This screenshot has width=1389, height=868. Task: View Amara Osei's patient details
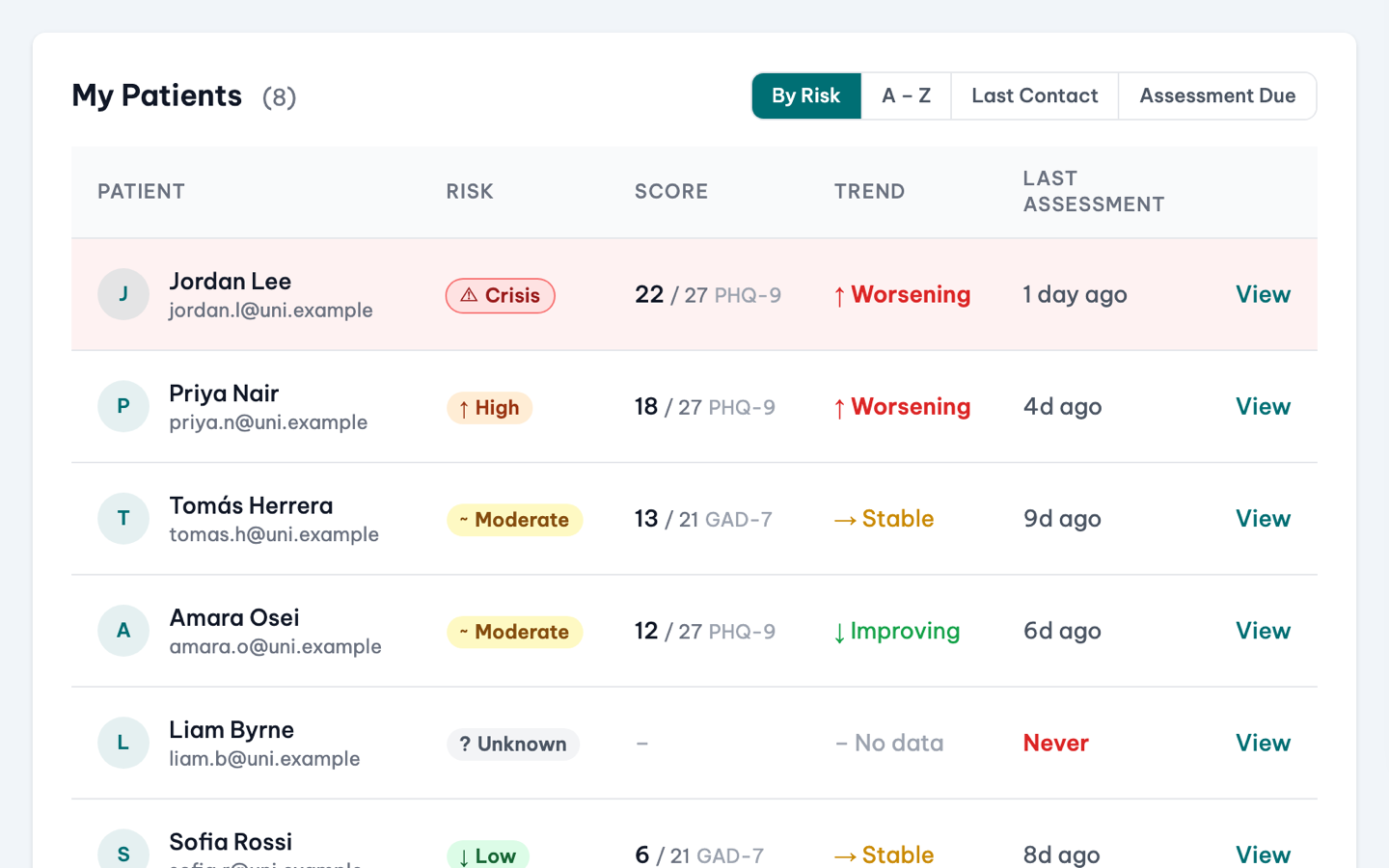point(1263,630)
